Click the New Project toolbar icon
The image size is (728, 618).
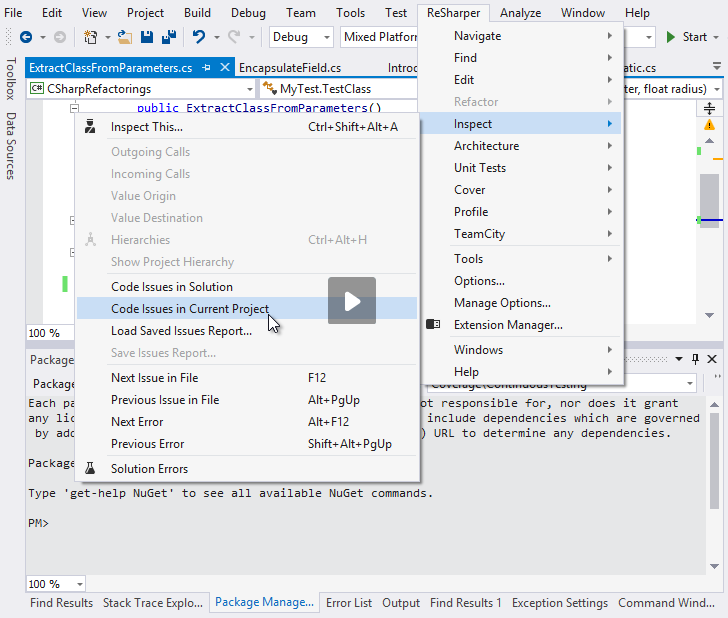click(x=90, y=37)
